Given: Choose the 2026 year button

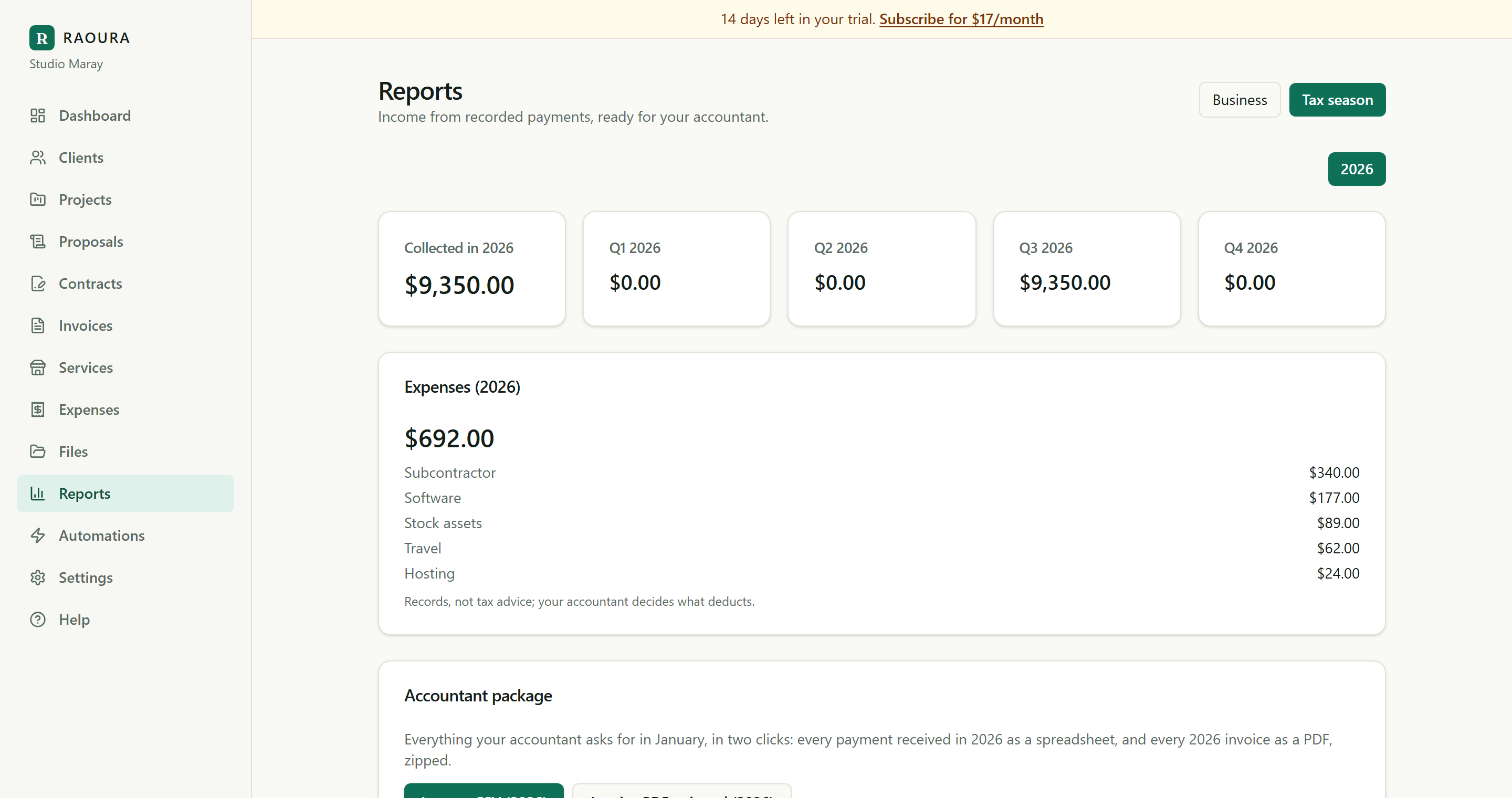Looking at the screenshot, I should tap(1357, 169).
